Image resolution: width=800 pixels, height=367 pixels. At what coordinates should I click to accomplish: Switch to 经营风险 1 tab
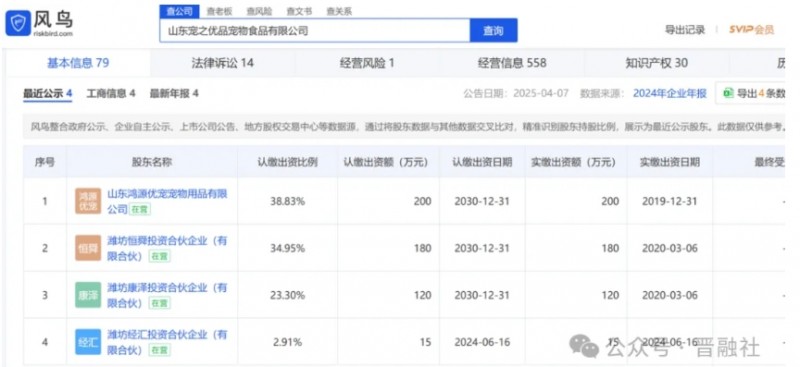(x=367, y=63)
